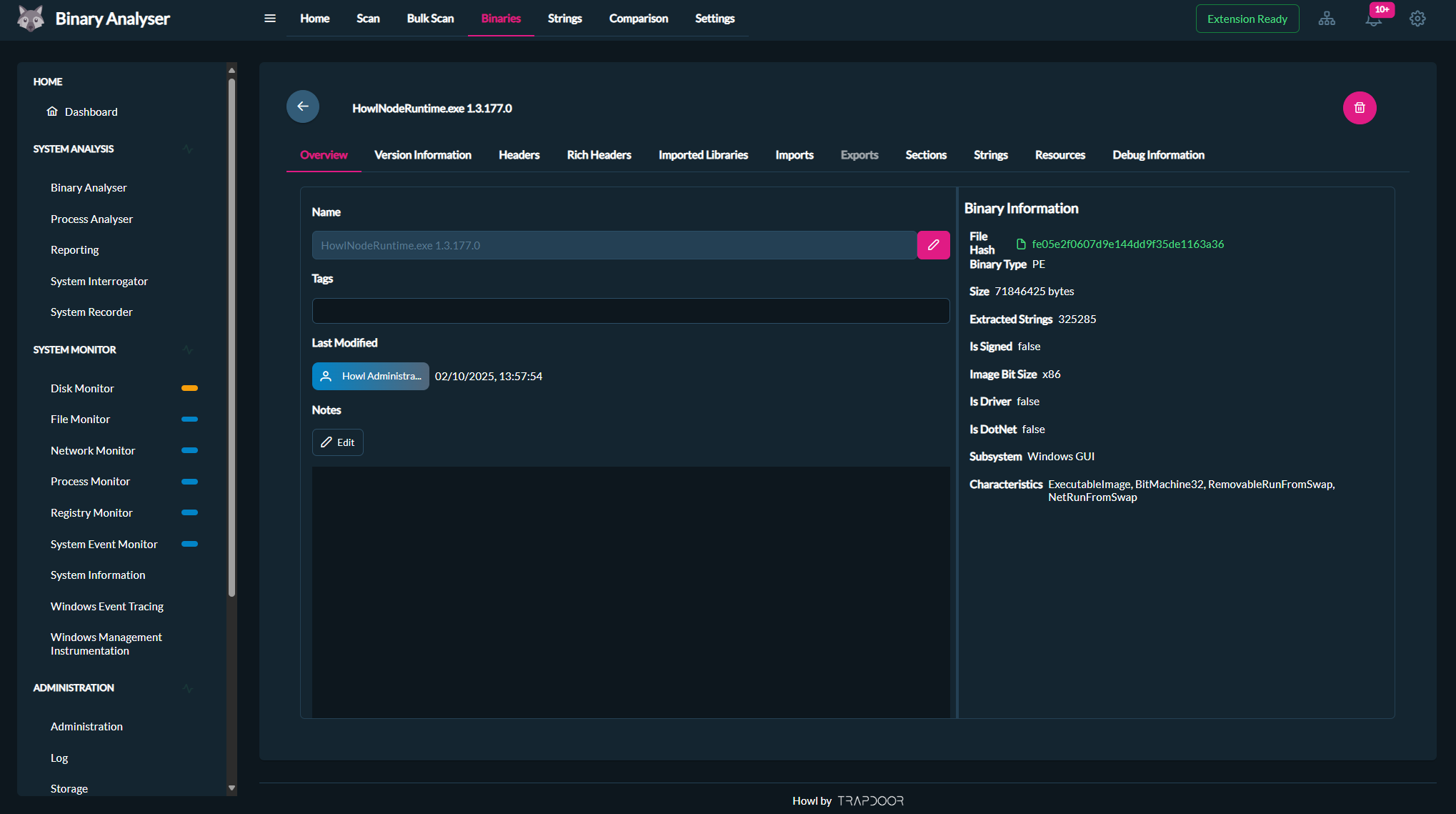Click the back arrow button
This screenshot has width=1456, height=814.
pyautogui.click(x=303, y=106)
